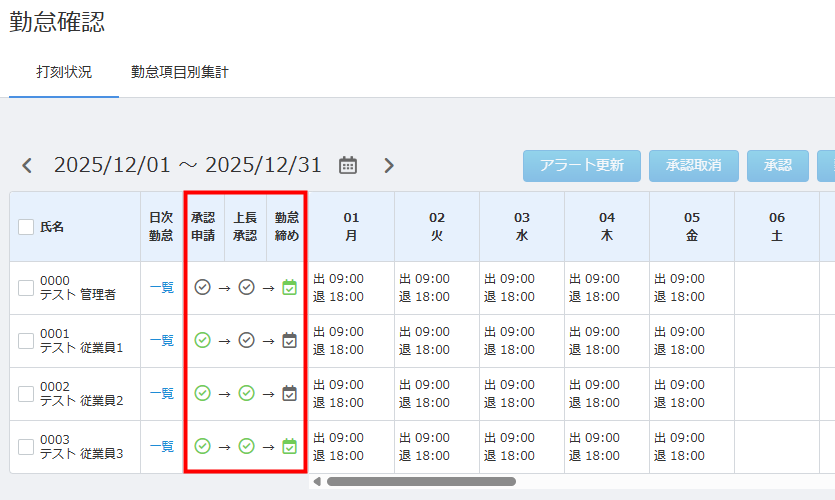Click attendance closing icon for 従業員1
Viewport: 835px width, 500px height.
click(x=289, y=341)
